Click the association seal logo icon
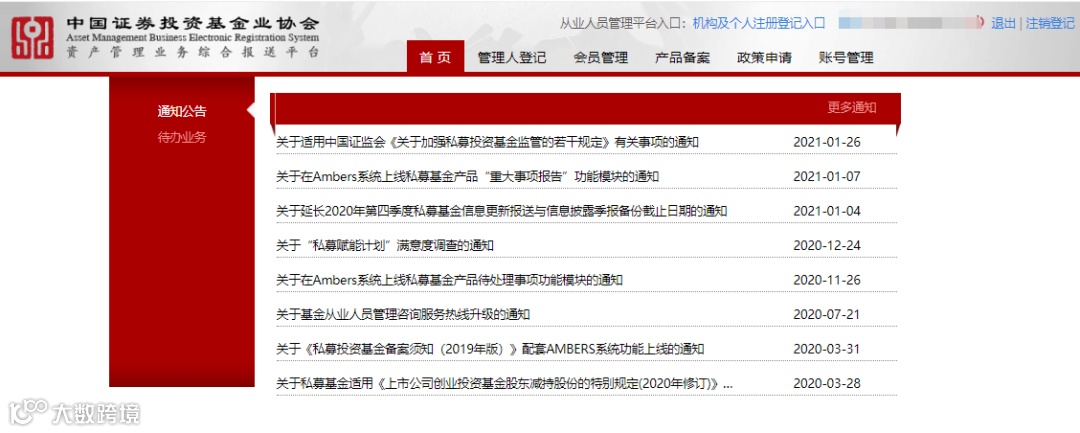Image resolution: width=1080 pixels, height=433 pixels. coord(32,37)
